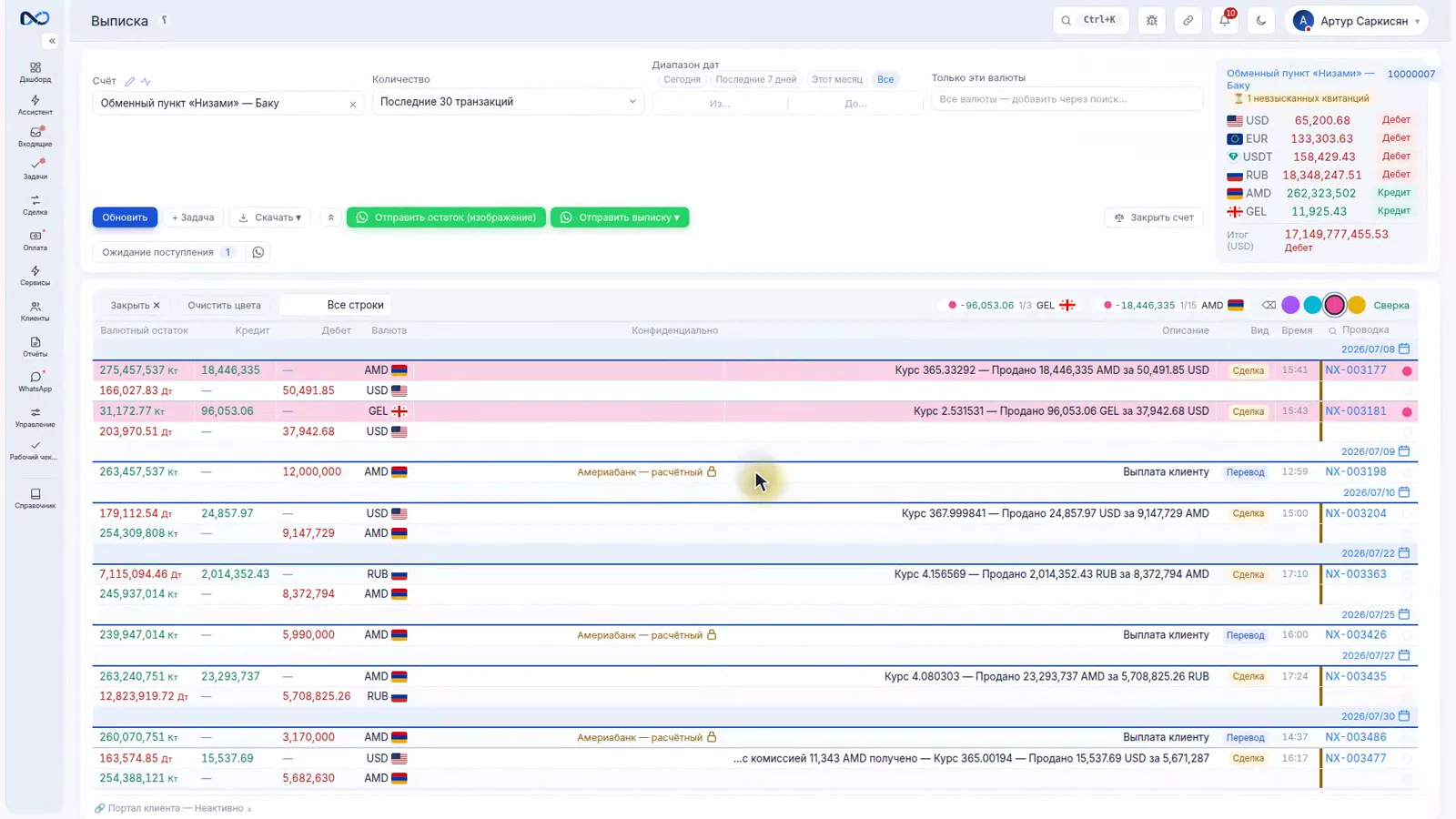Open Отчёты in the sidebar
Viewport: 1456px width, 819px height.
click(35, 347)
